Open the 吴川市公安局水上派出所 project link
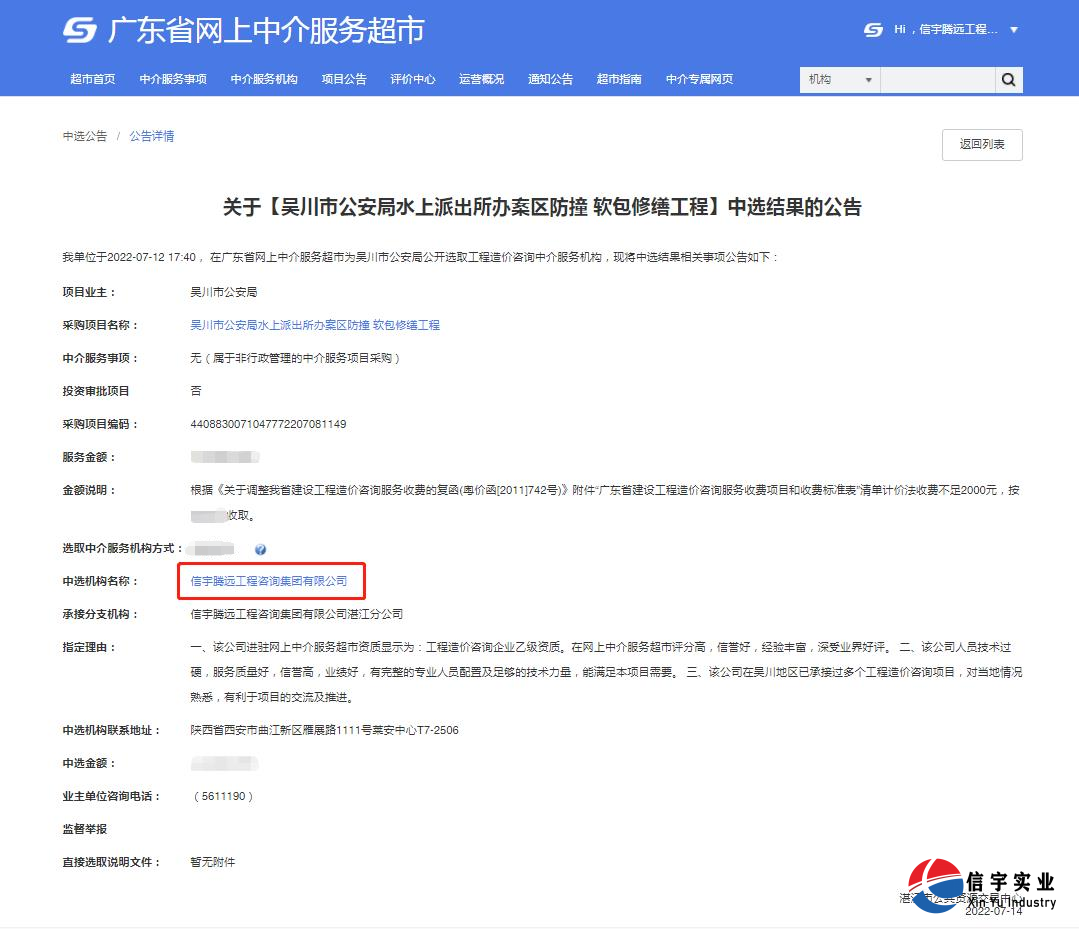This screenshot has height=929, width=1079. 314,324
